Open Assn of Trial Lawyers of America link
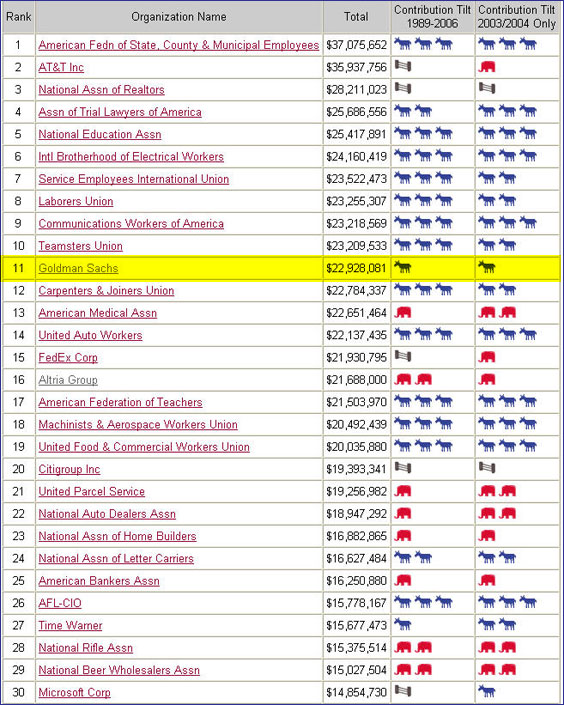Viewport: 564px width, 705px height. coord(120,112)
